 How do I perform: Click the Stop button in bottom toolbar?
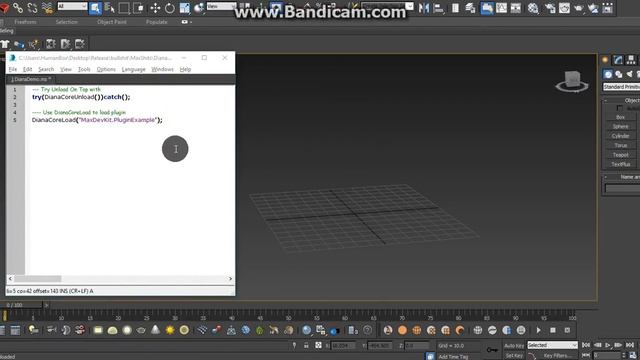(553, 330)
